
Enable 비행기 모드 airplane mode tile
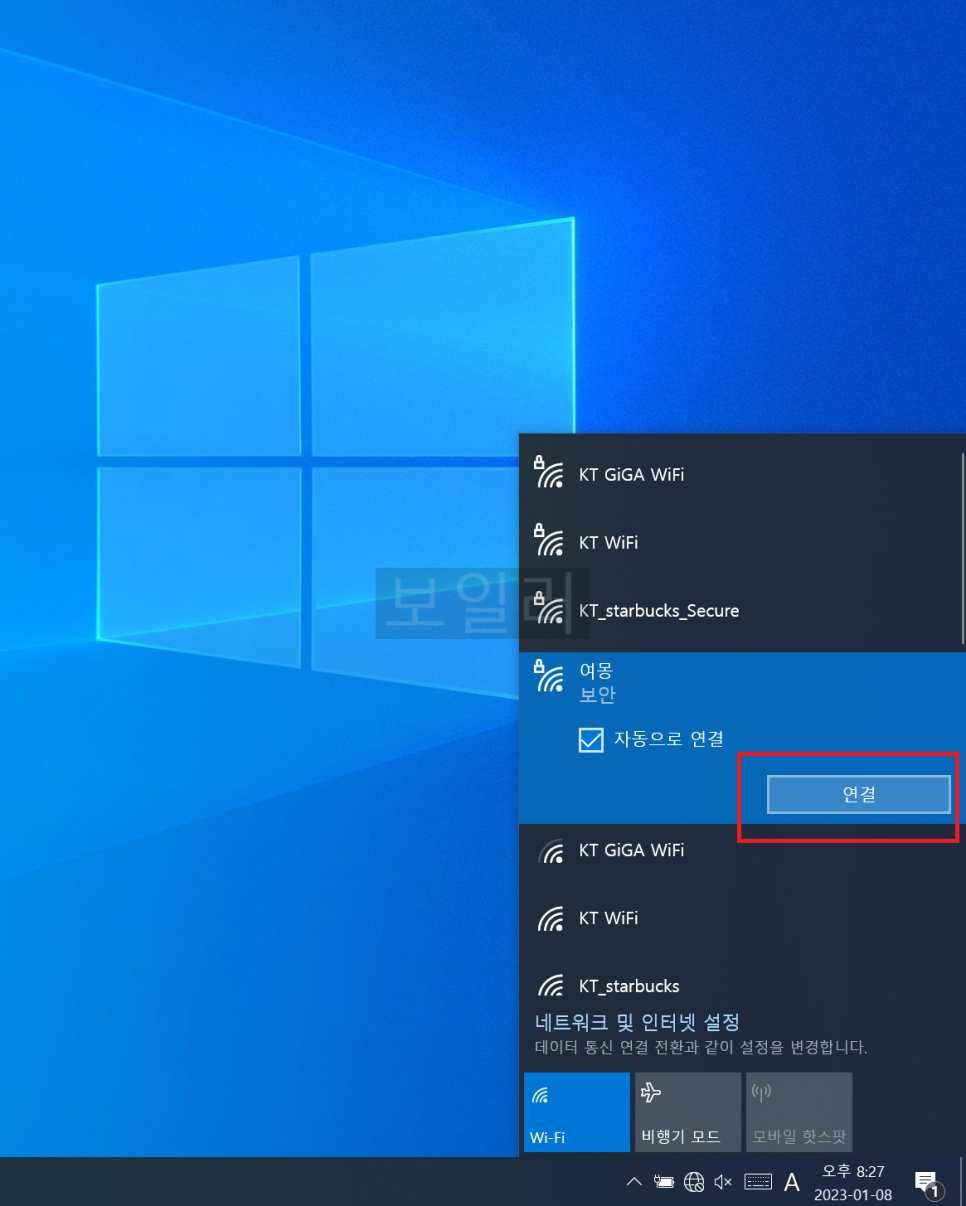coord(687,1111)
